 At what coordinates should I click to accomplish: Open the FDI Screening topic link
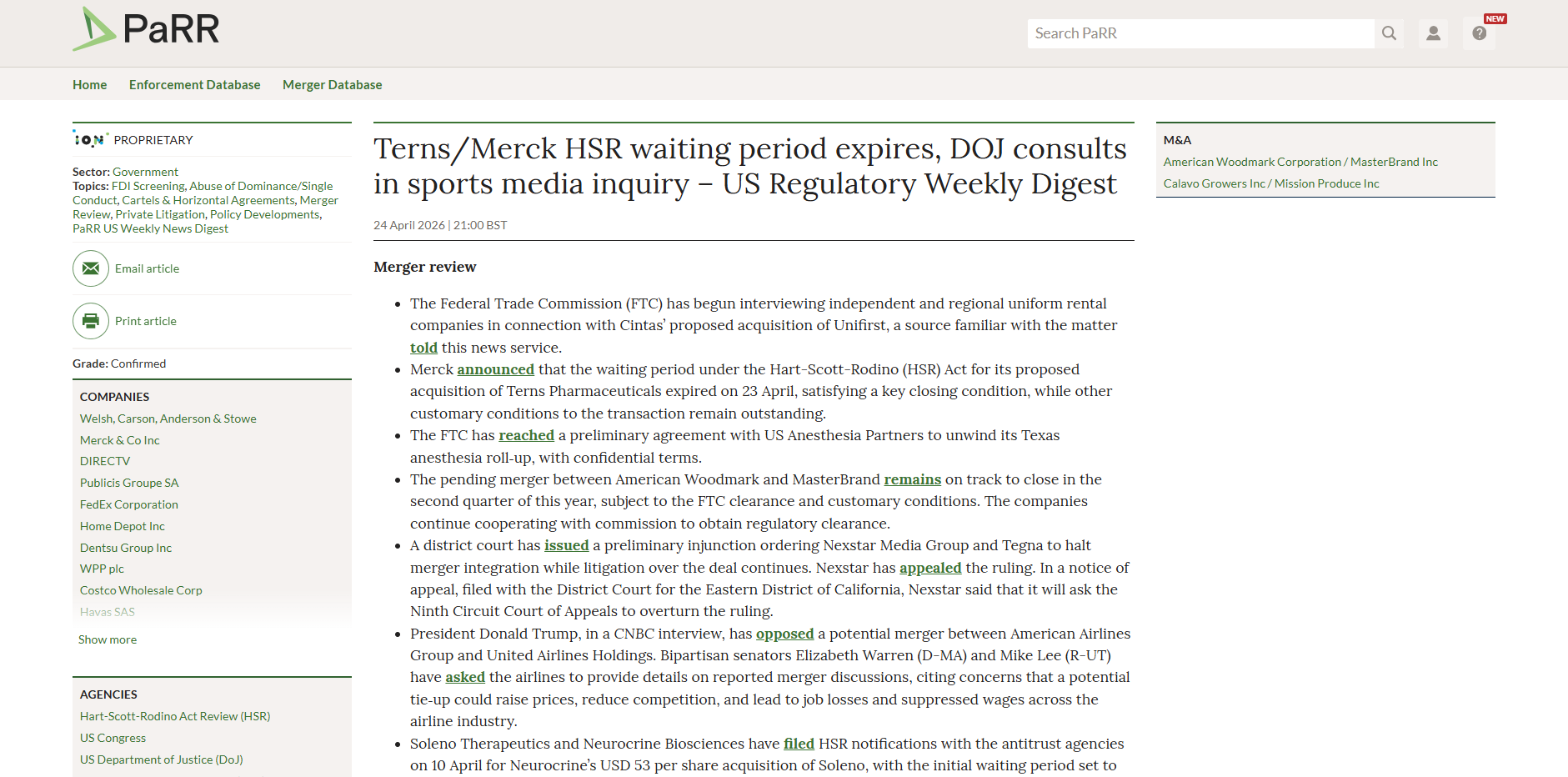(148, 186)
